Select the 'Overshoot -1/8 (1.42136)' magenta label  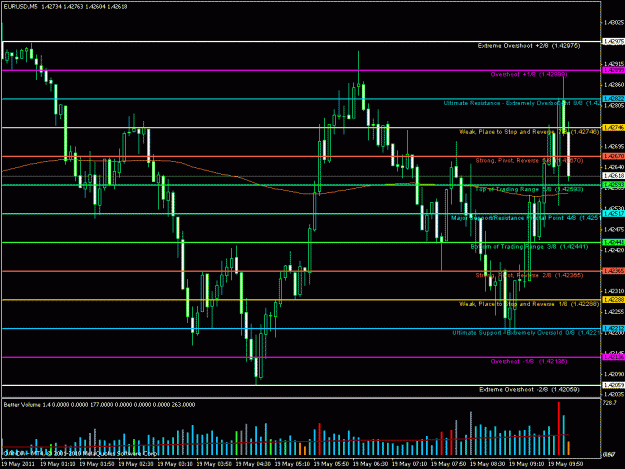(x=529, y=361)
